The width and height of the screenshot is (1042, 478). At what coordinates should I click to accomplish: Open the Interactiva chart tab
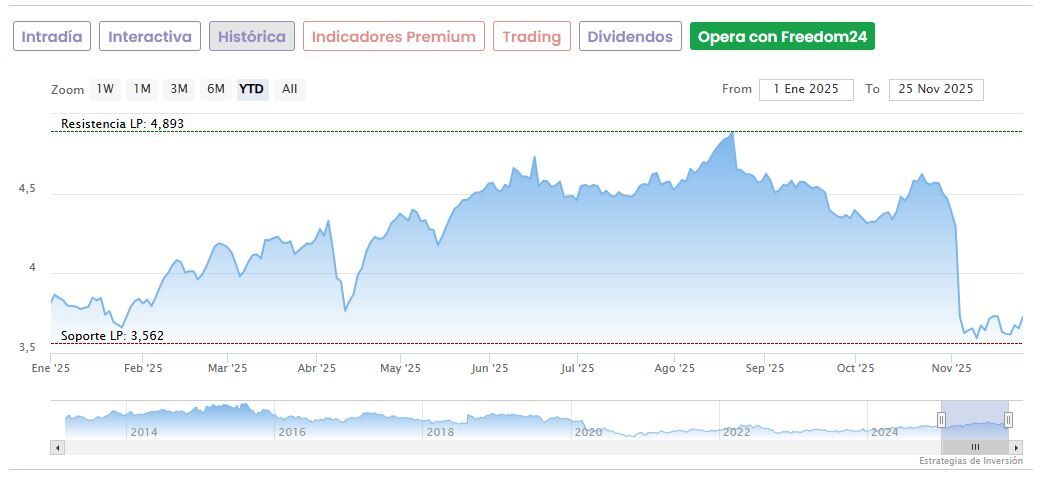(x=150, y=37)
